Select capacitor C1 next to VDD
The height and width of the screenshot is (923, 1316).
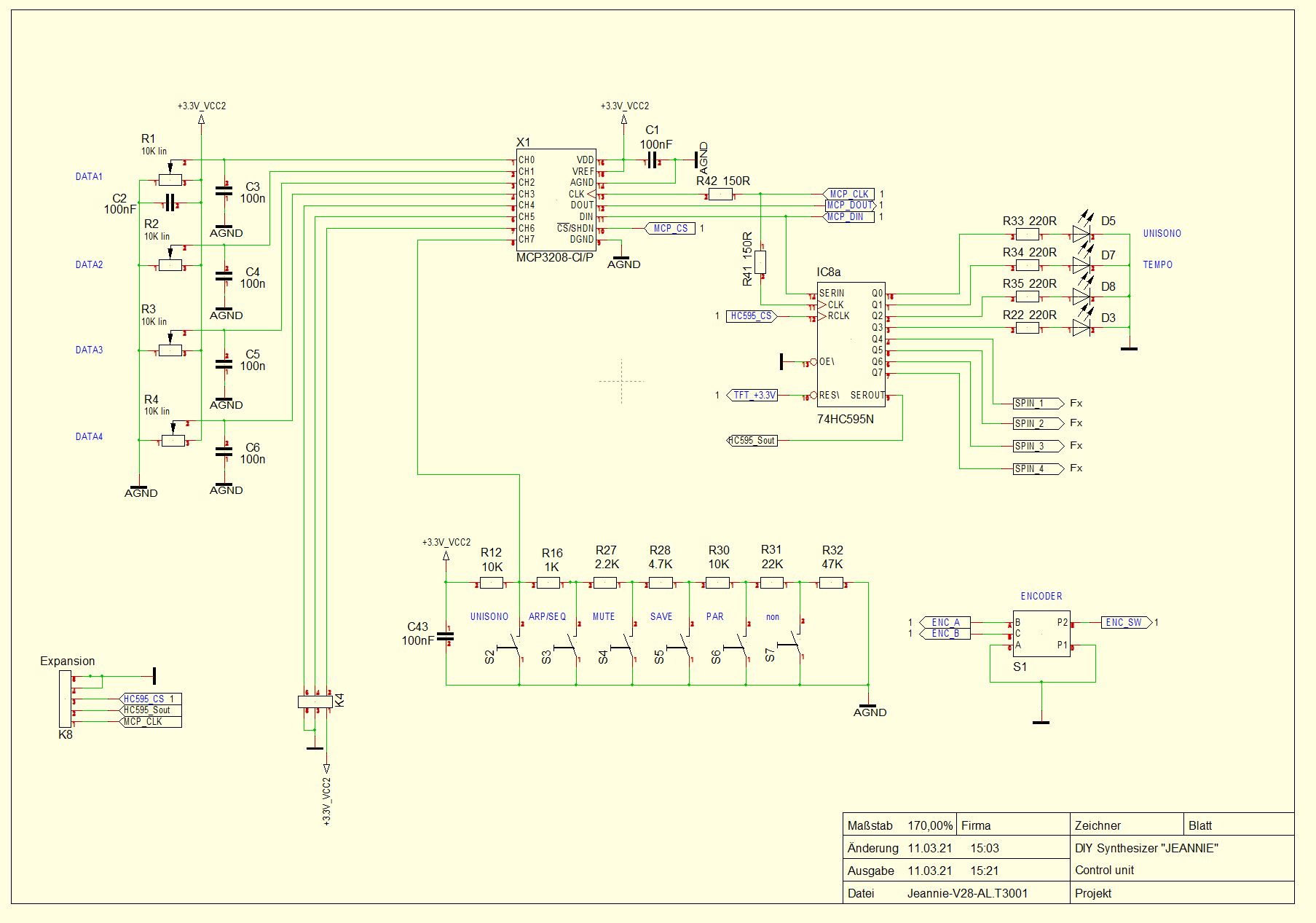click(x=653, y=160)
